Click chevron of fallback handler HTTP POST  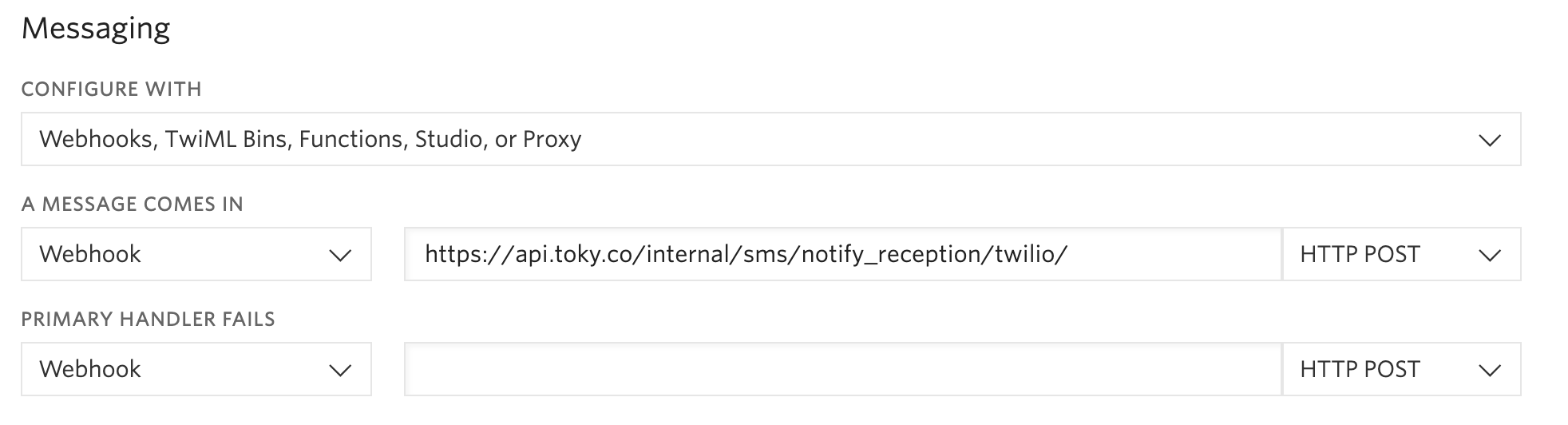1489,371
